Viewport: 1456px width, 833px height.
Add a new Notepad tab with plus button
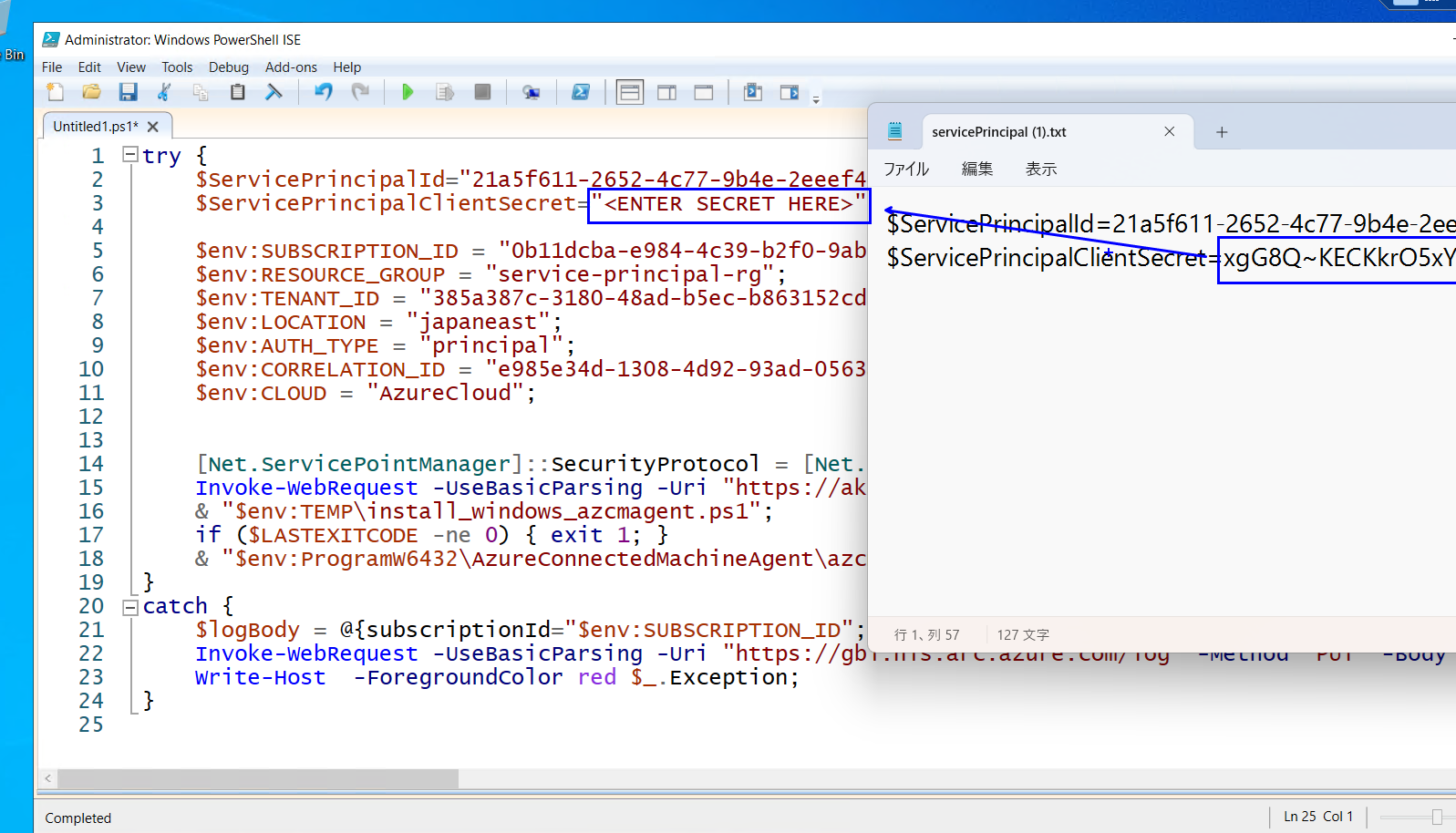(x=1222, y=132)
